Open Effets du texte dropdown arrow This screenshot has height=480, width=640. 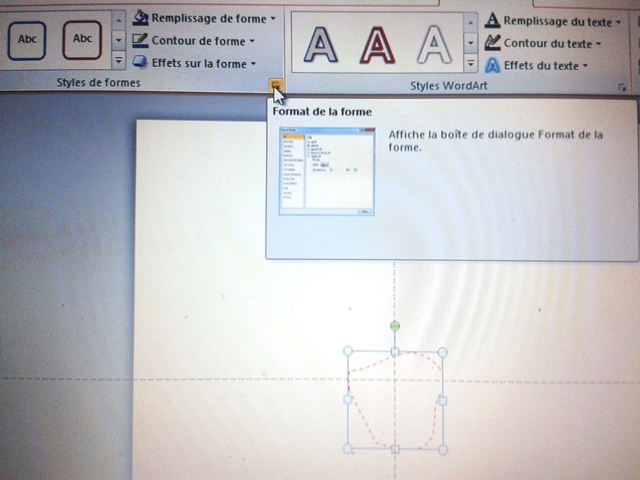585,66
